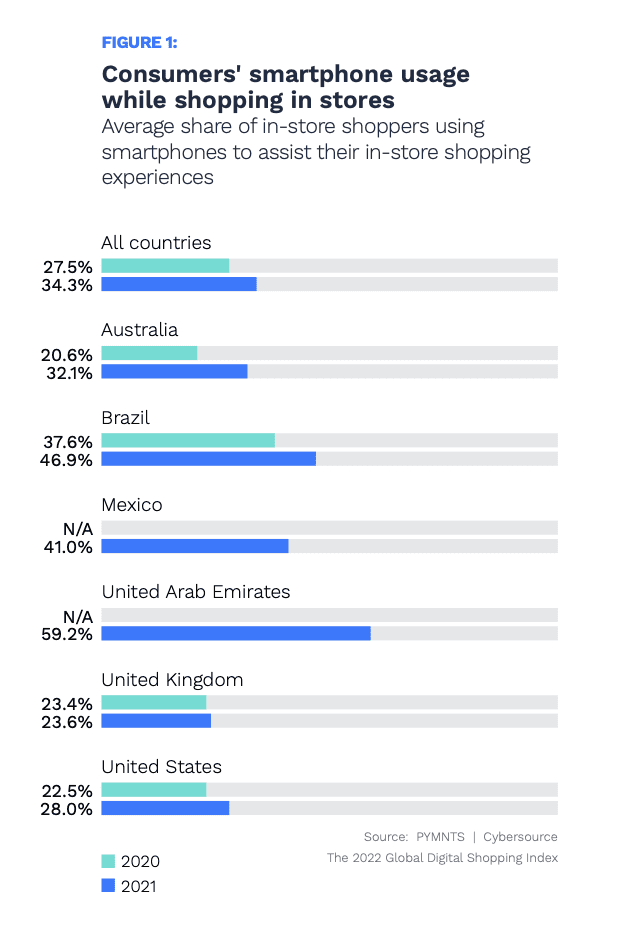Viewport: 620px width, 942px height.
Task: Click the Brazil 2021 blue bar
Action: pyautogui.click(x=208, y=459)
